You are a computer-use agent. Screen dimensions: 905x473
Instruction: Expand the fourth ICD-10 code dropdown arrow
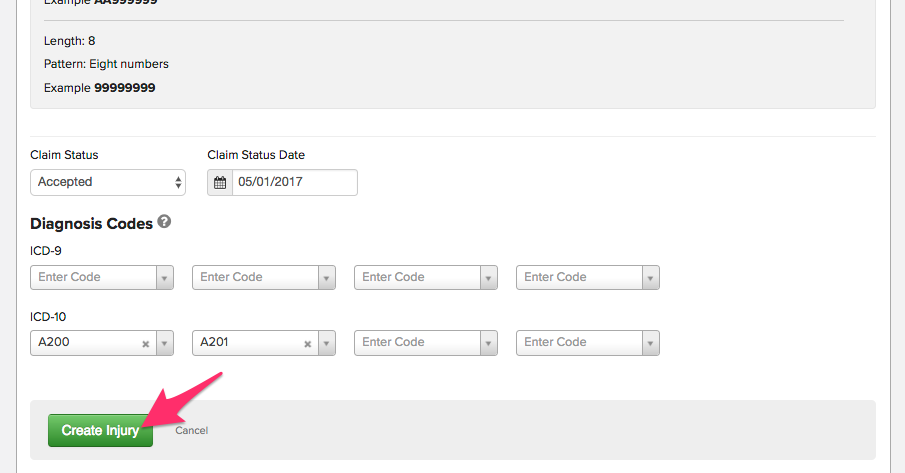pyautogui.click(x=650, y=343)
